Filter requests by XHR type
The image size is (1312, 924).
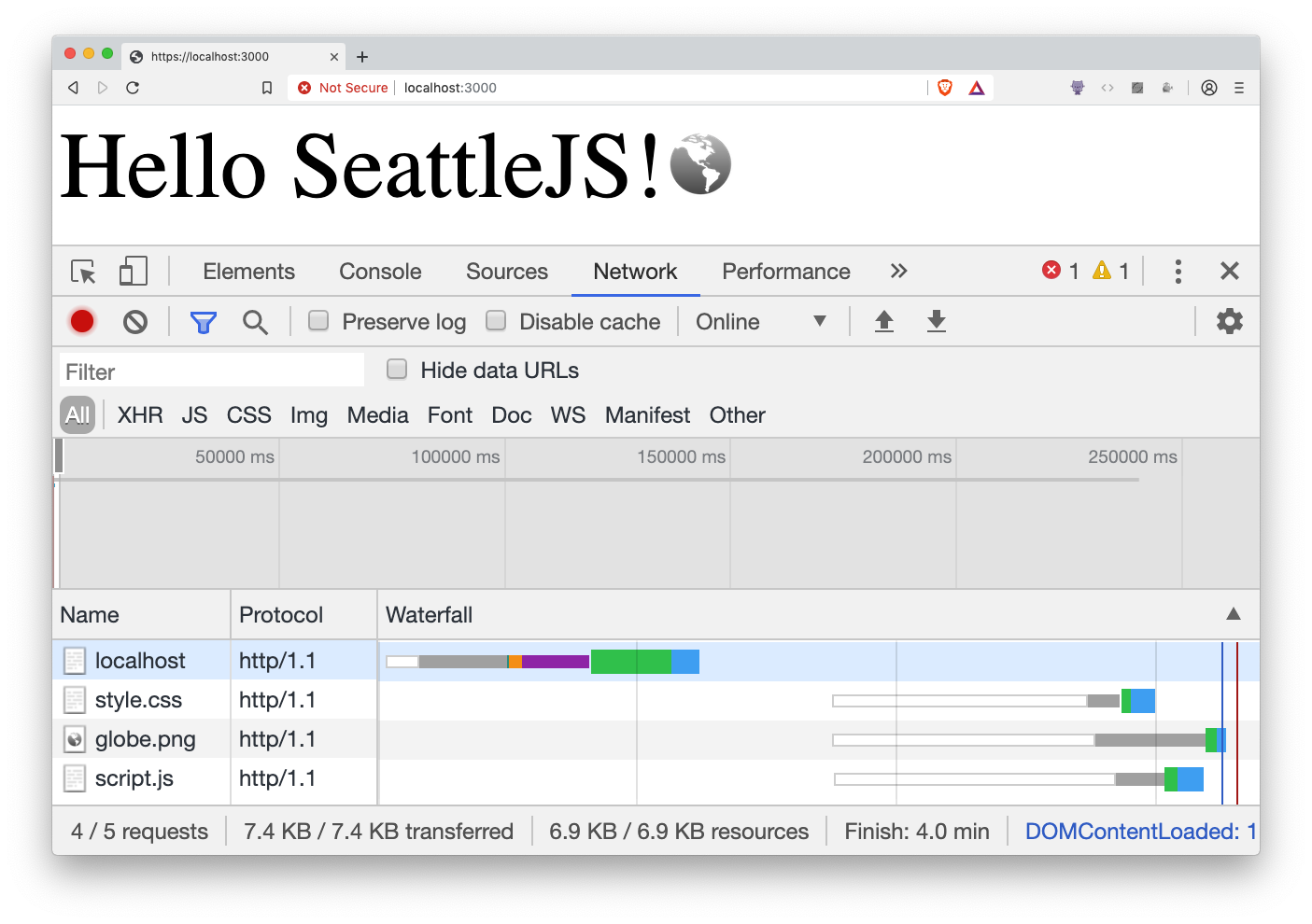[140, 415]
